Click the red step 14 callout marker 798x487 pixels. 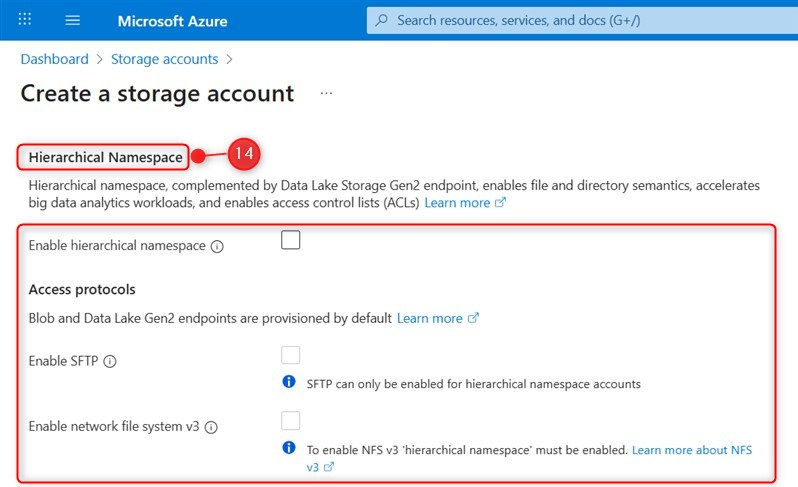click(243, 155)
